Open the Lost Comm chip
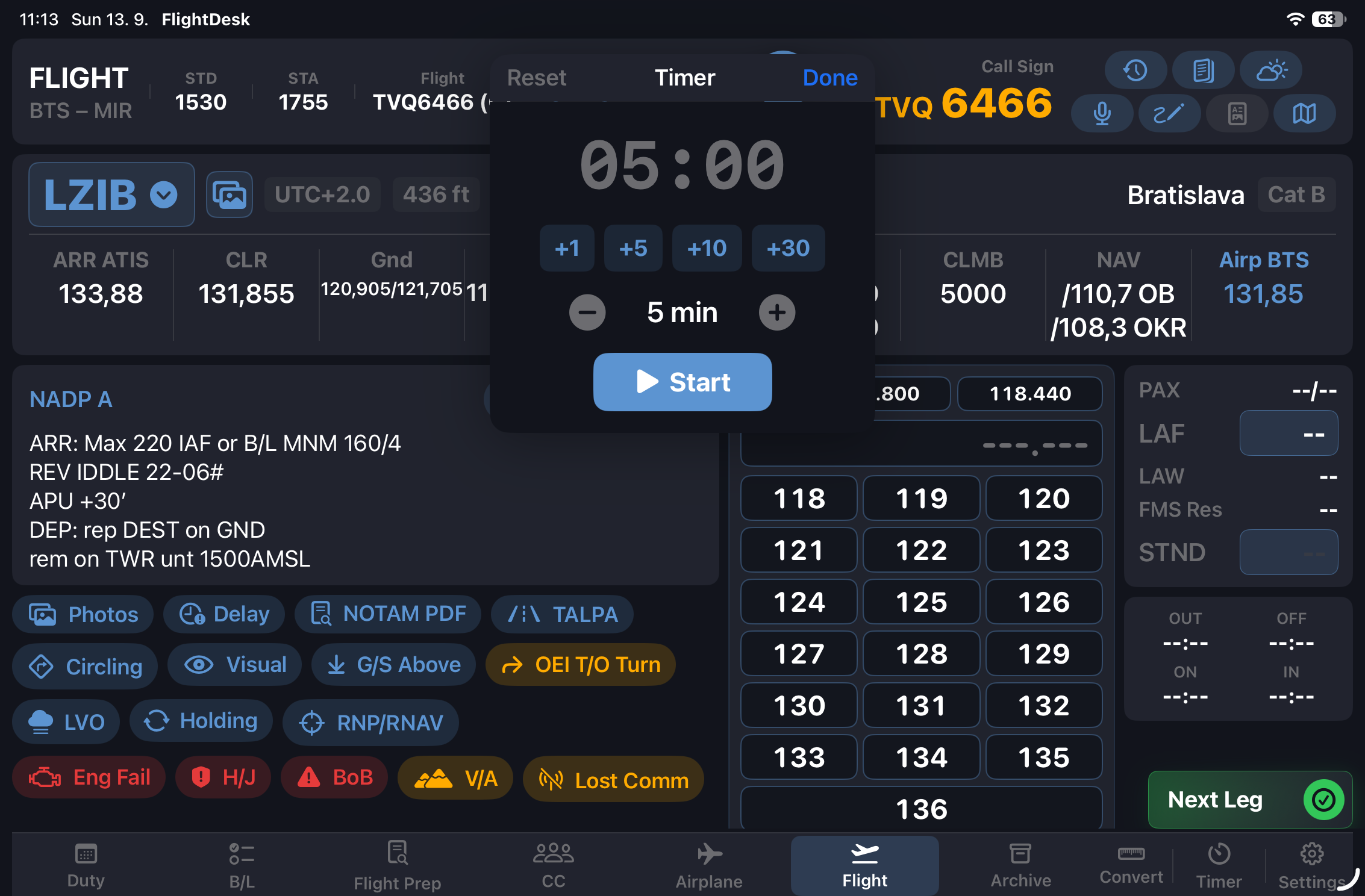This screenshot has width=1365, height=896. click(613, 780)
